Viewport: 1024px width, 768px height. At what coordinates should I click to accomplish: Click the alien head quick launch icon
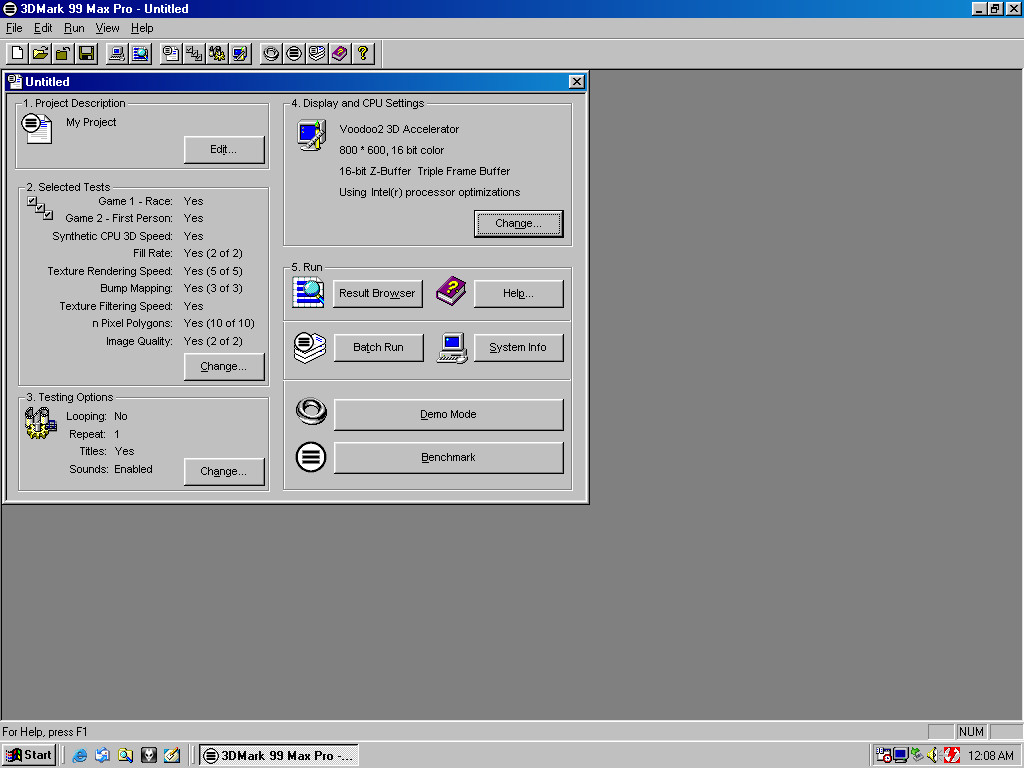149,756
